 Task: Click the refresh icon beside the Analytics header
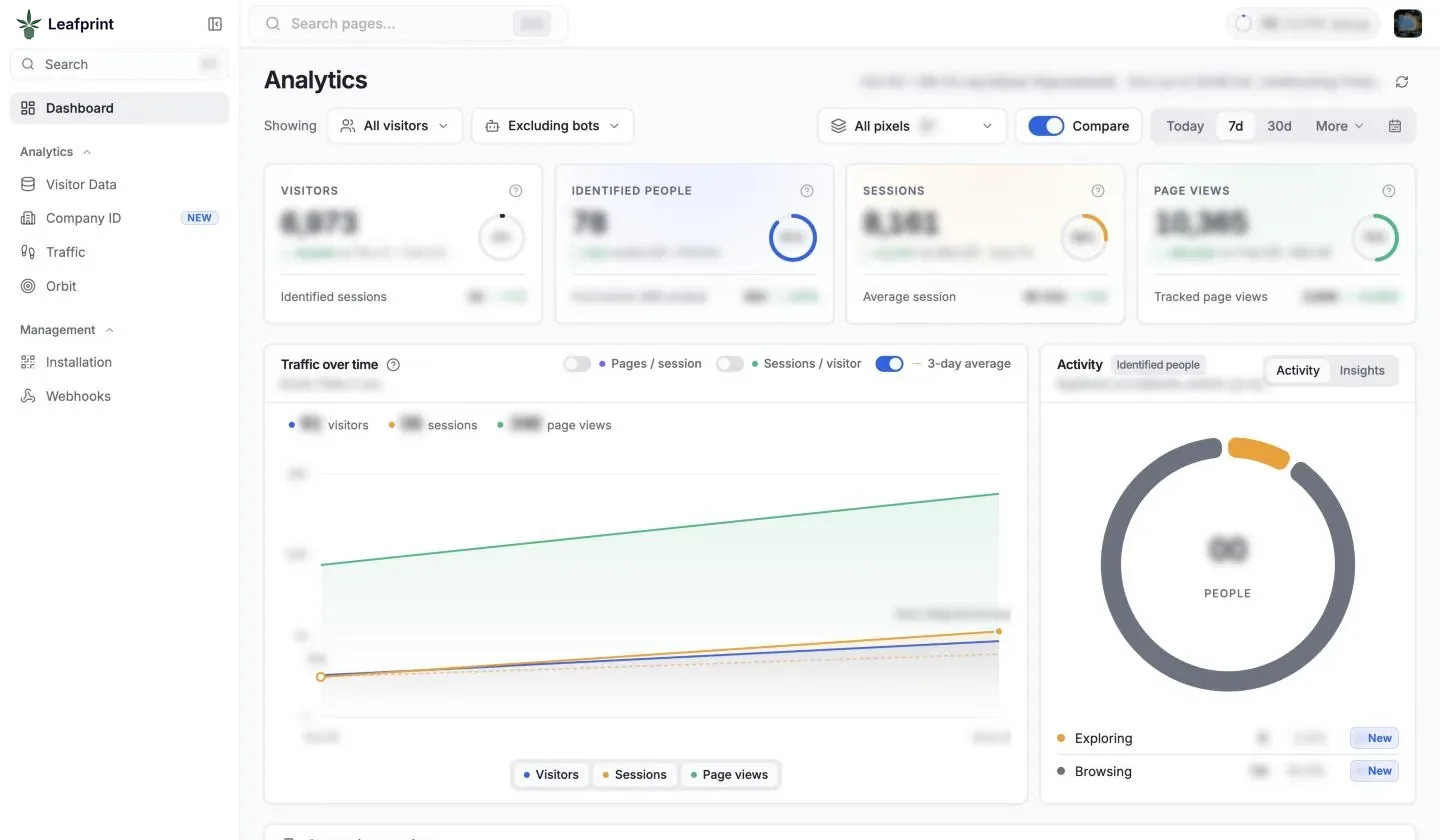[1402, 82]
